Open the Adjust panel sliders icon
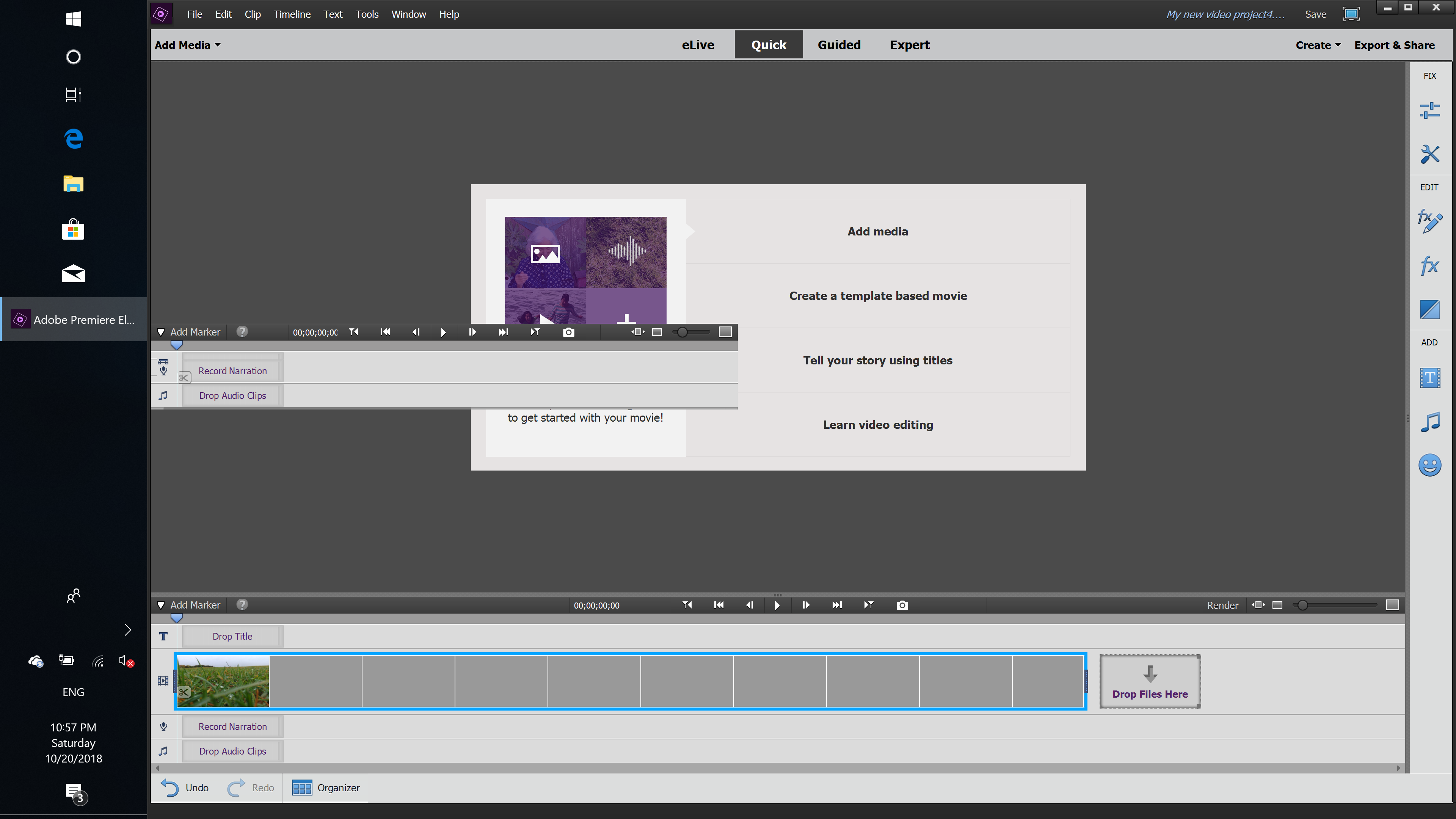The image size is (1456, 819). 1429,110
